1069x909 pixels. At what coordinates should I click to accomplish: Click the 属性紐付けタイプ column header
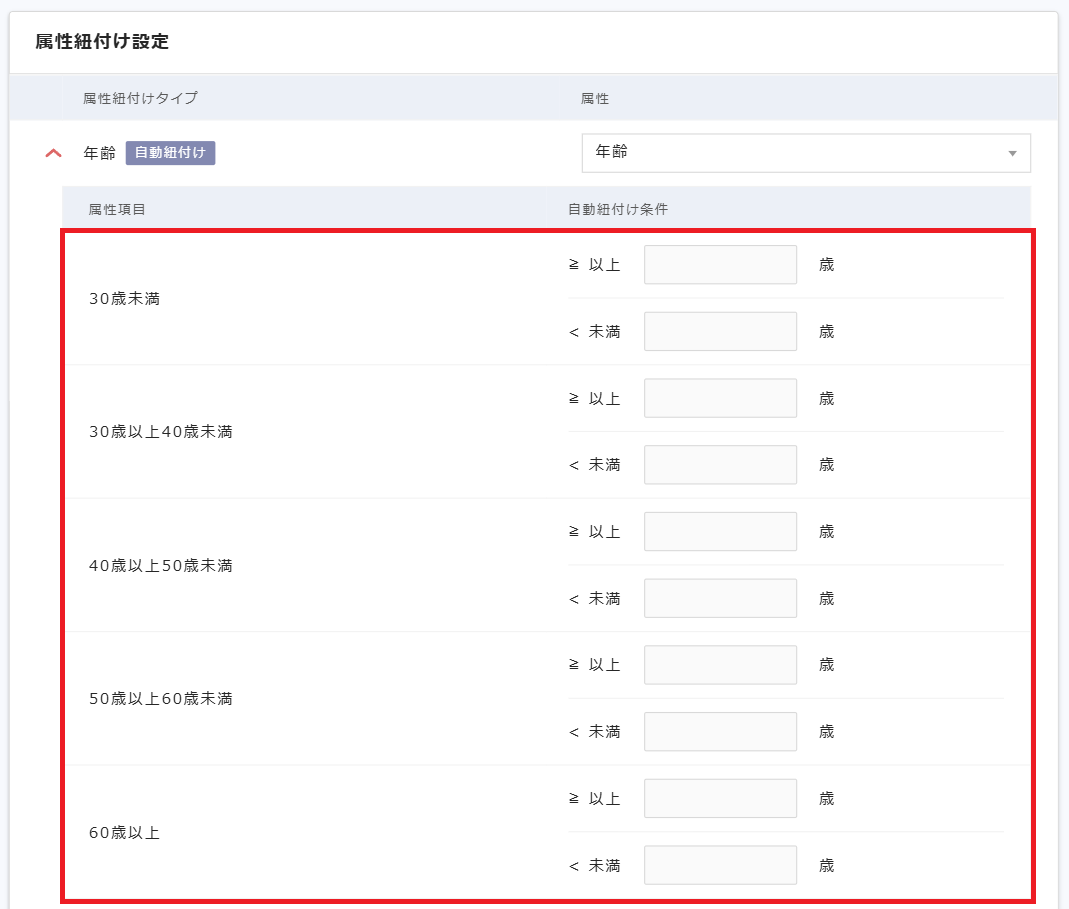(140, 98)
